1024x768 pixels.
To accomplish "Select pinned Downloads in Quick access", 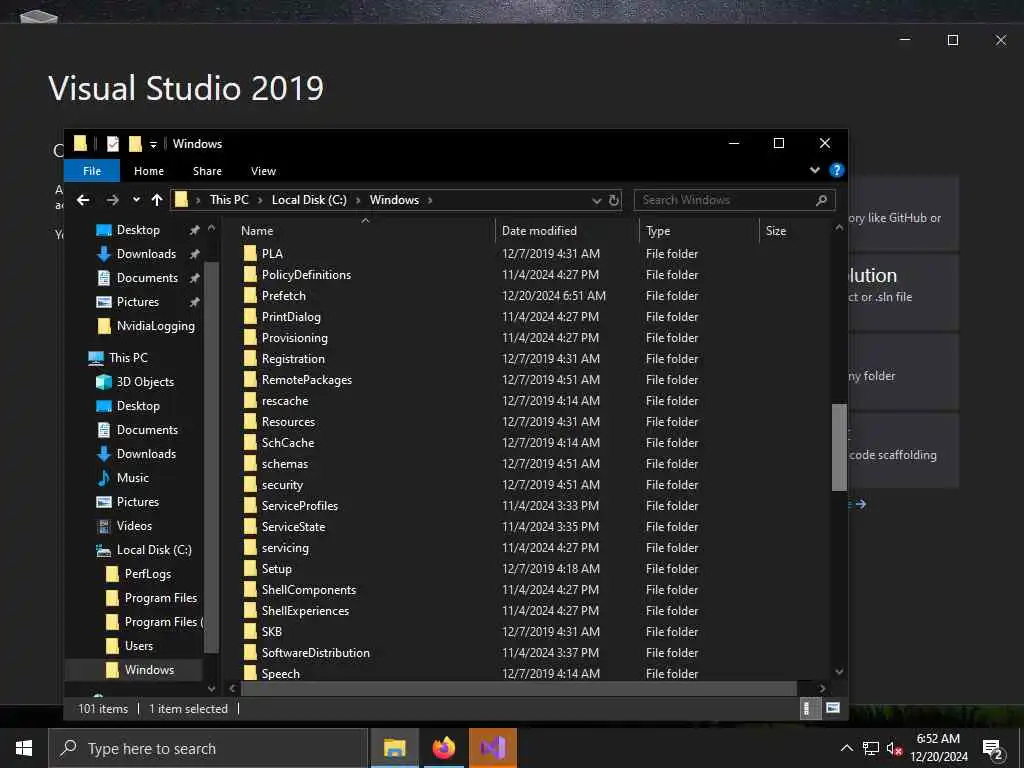I will pos(146,254).
